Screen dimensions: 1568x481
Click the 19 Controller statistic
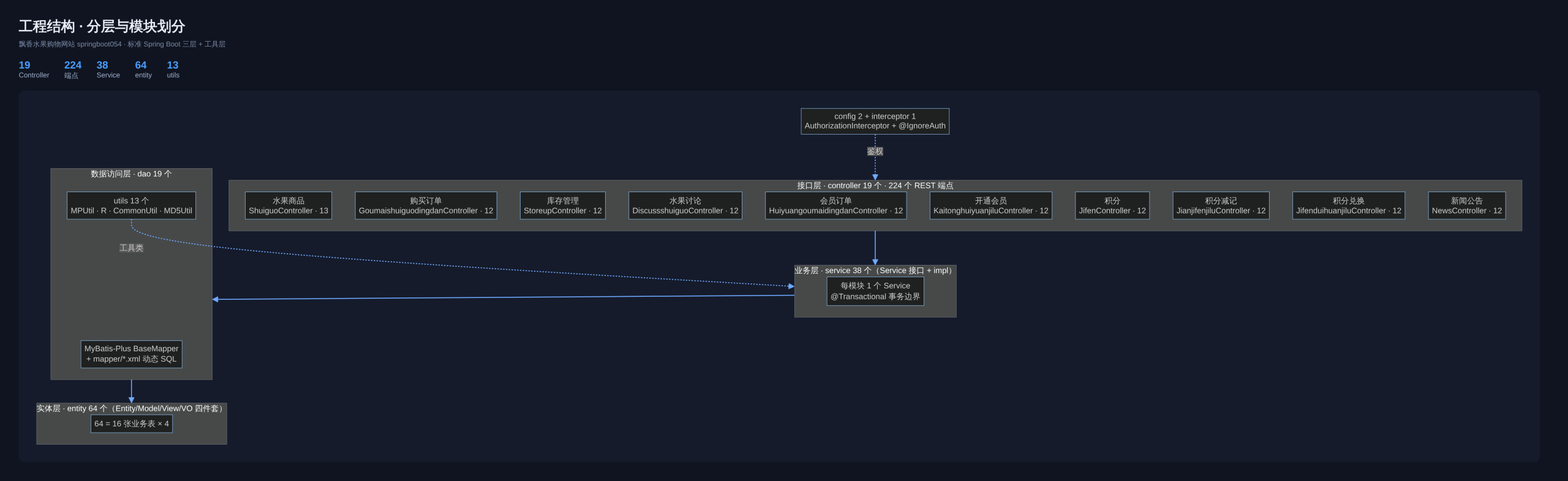click(x=34, y=70)
